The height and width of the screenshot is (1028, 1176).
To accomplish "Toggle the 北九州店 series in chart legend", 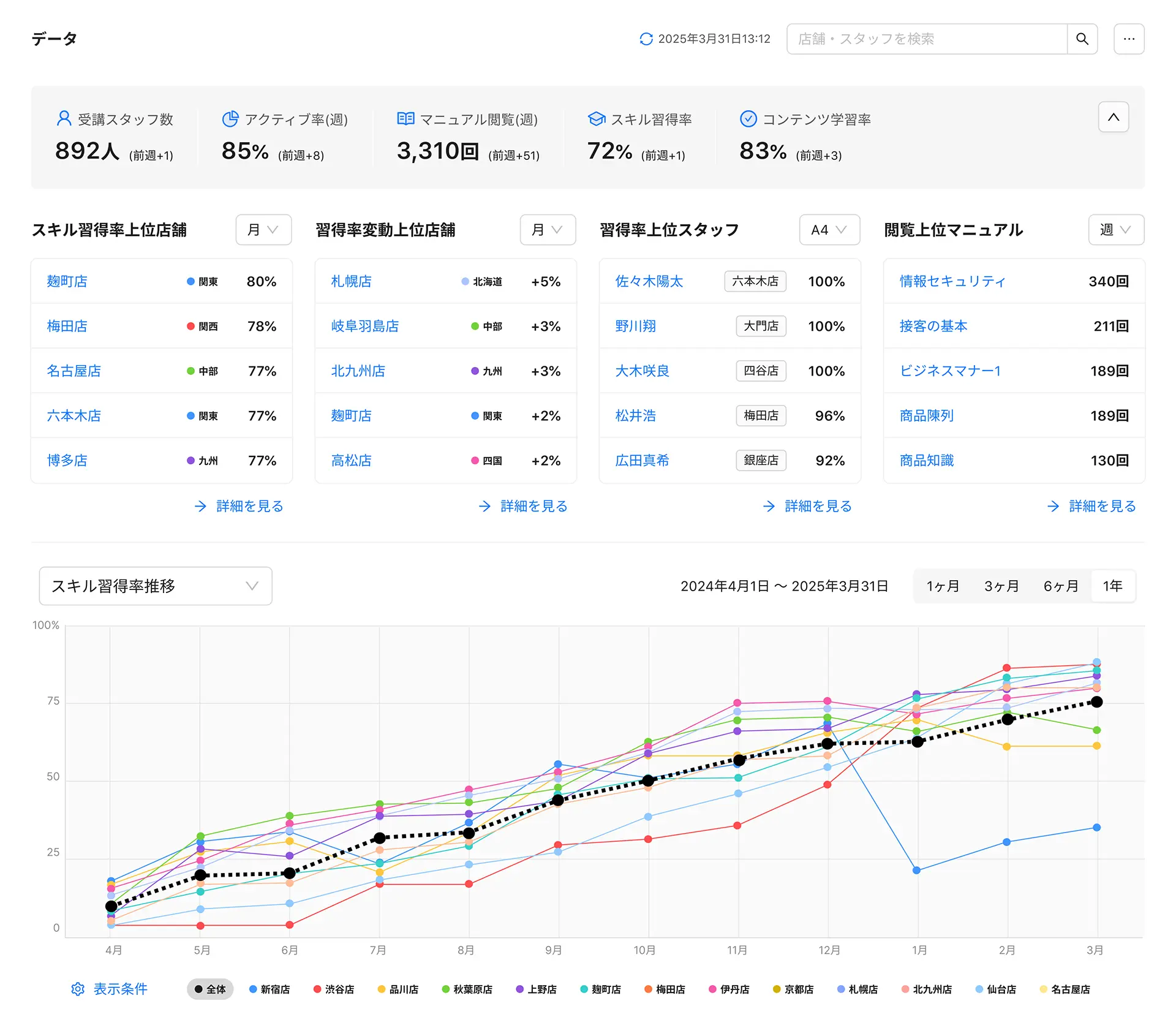I will 927,989.
